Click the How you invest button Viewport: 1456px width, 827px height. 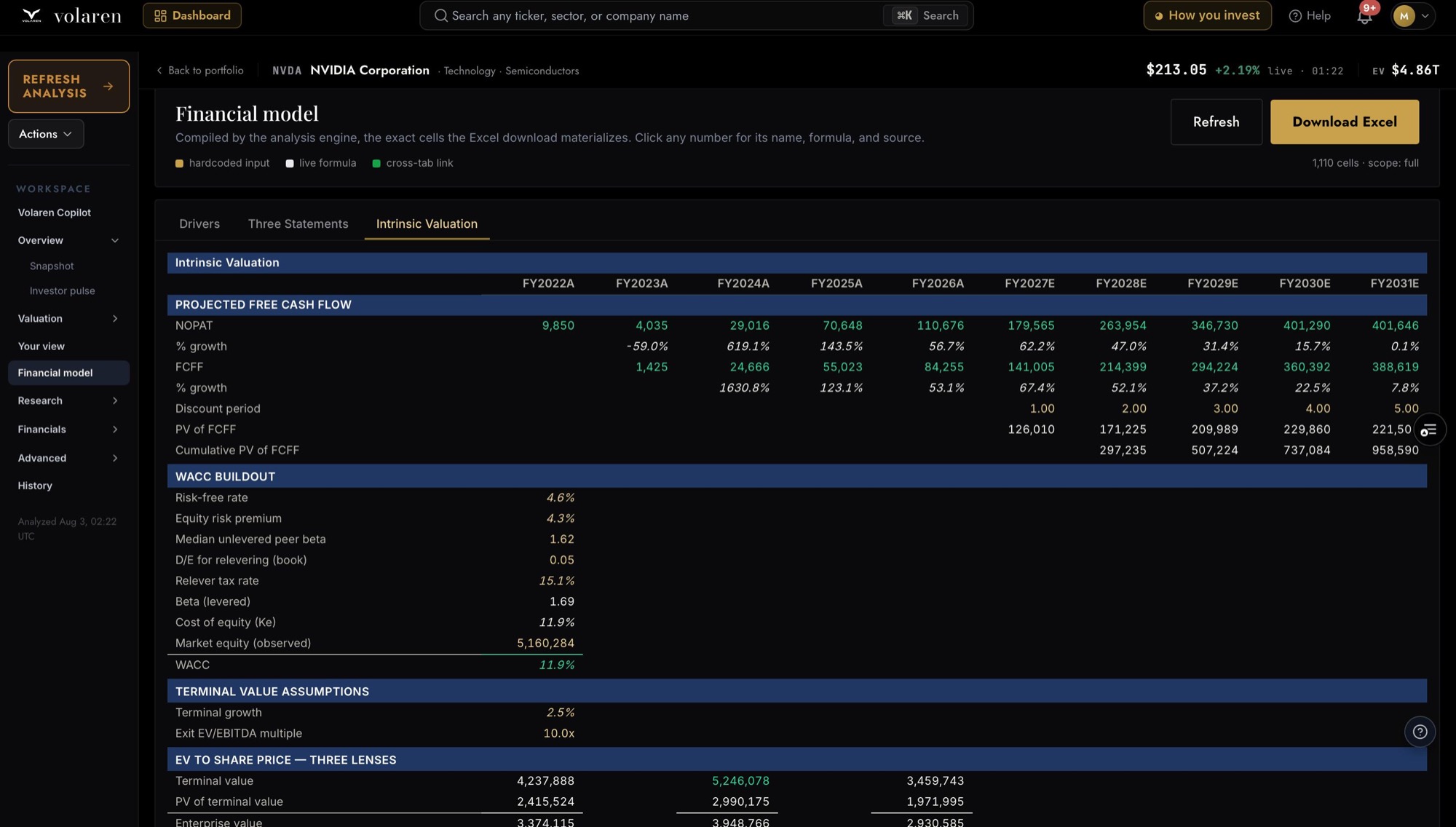1207,15
